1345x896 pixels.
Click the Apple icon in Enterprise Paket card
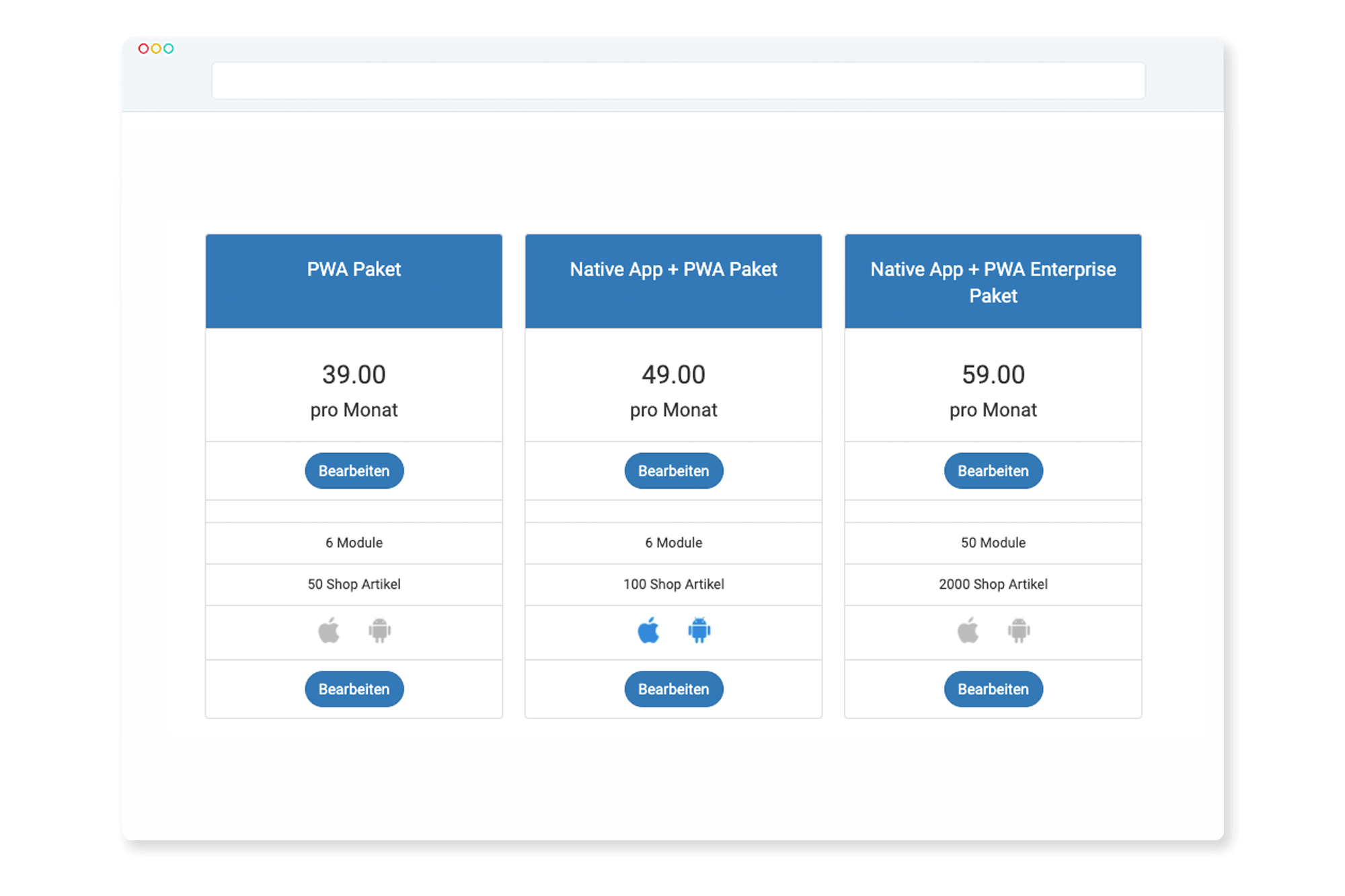pos(968,630)
